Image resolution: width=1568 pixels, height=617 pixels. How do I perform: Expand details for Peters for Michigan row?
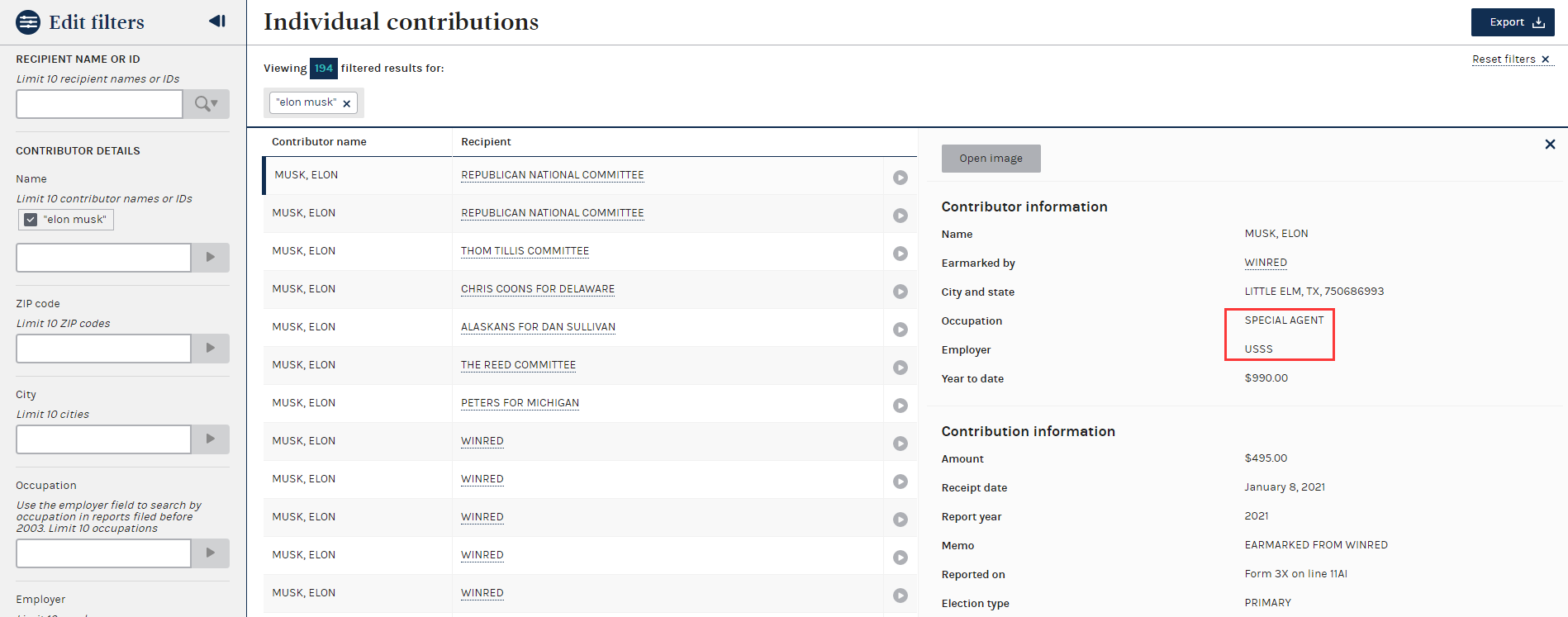(900, 406)
